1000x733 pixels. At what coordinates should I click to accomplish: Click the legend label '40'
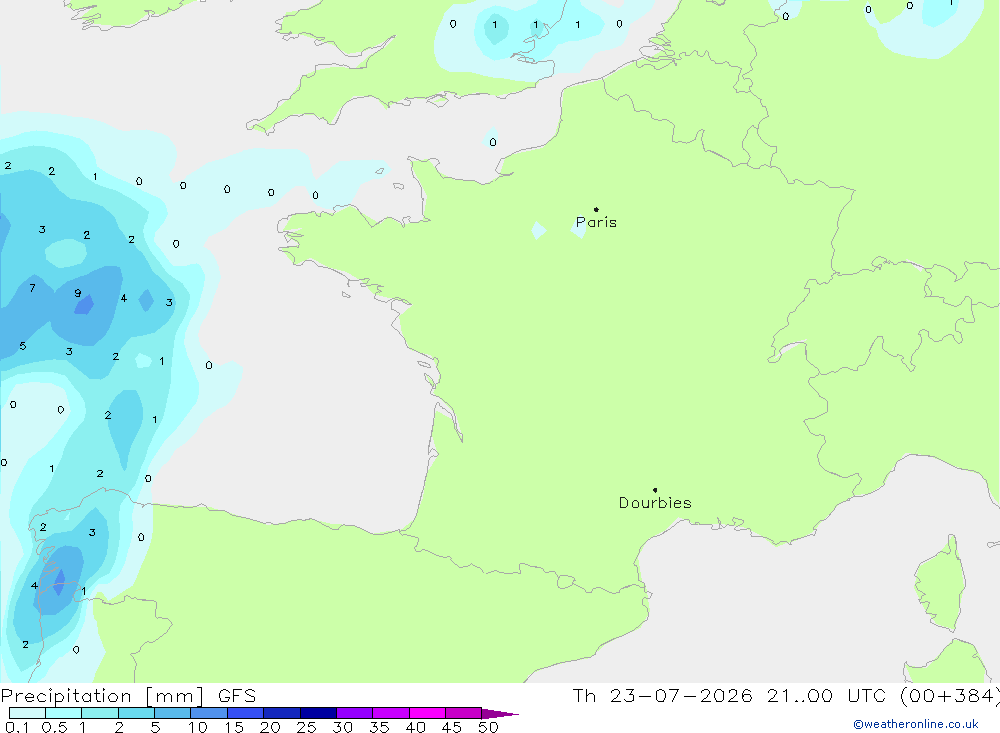click(415, 727)
